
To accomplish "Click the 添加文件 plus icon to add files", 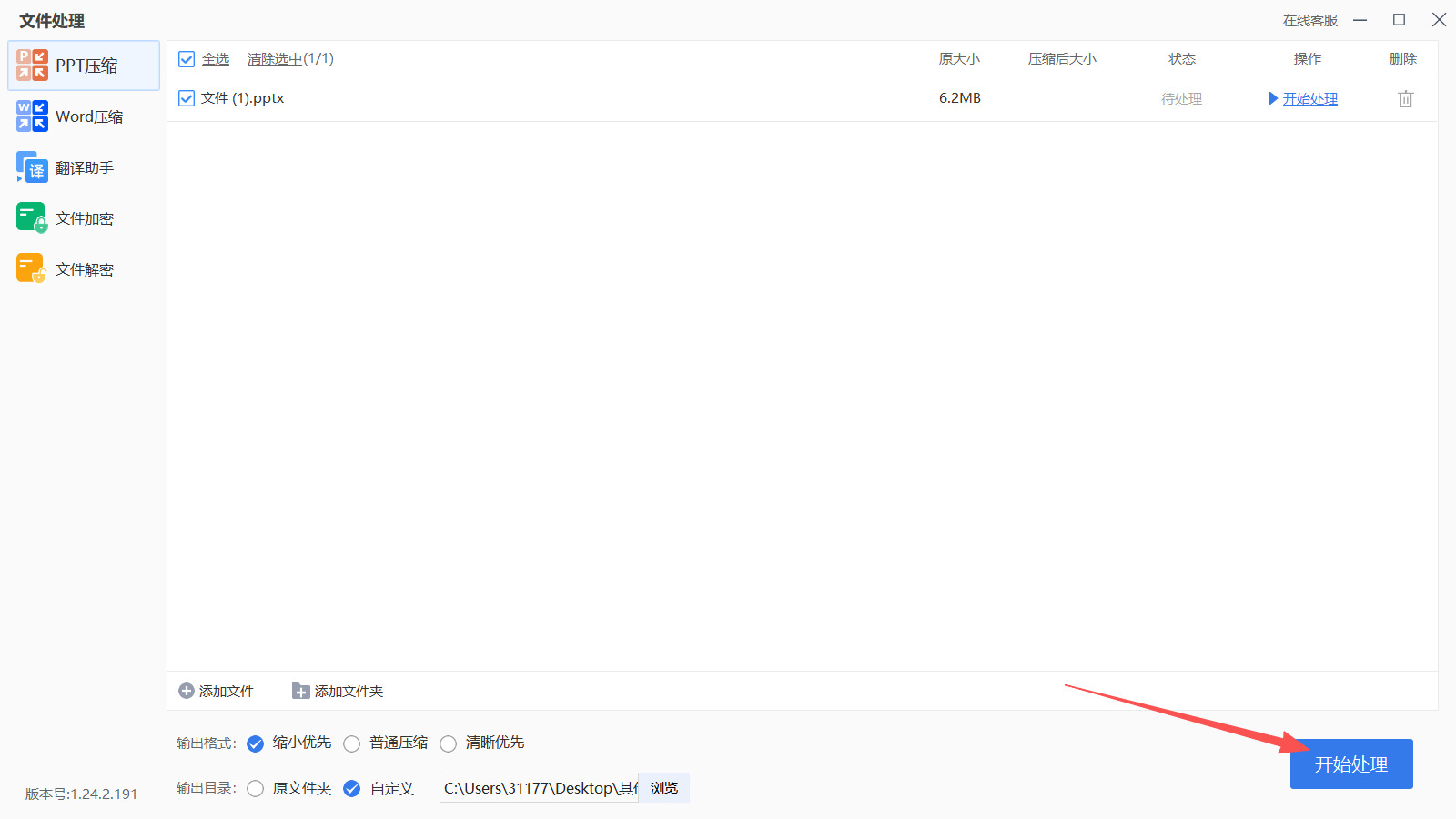I will point(185,691).
